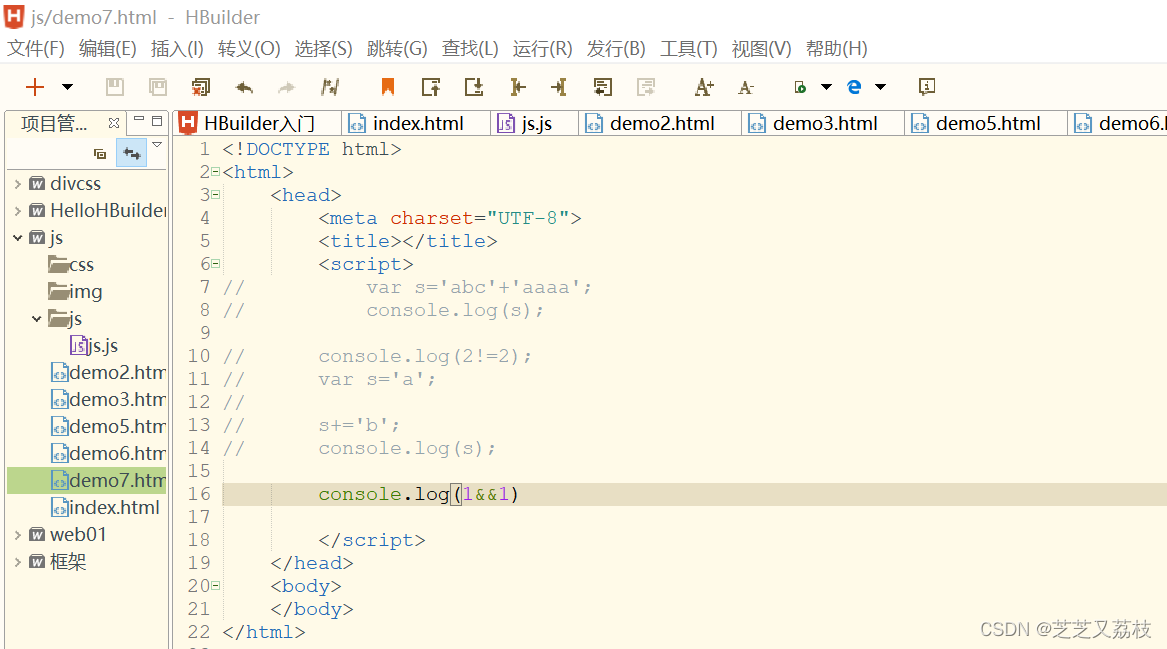Minimize the project manager panel

click(138, 120)
